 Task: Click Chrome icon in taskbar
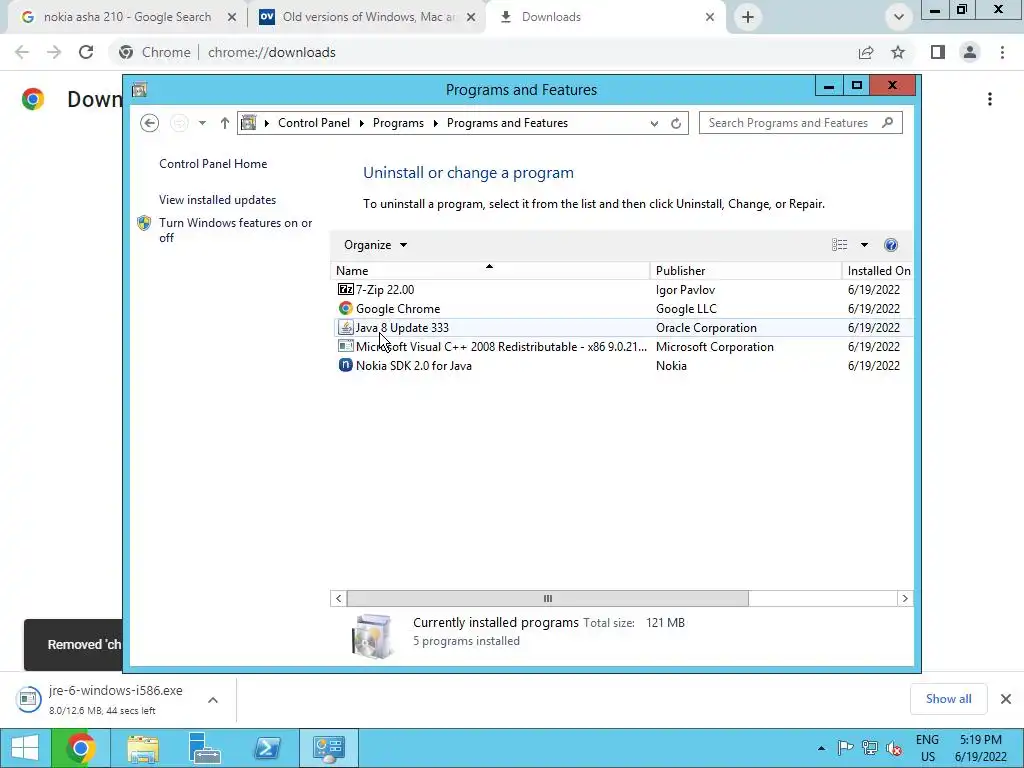point(81,748)
